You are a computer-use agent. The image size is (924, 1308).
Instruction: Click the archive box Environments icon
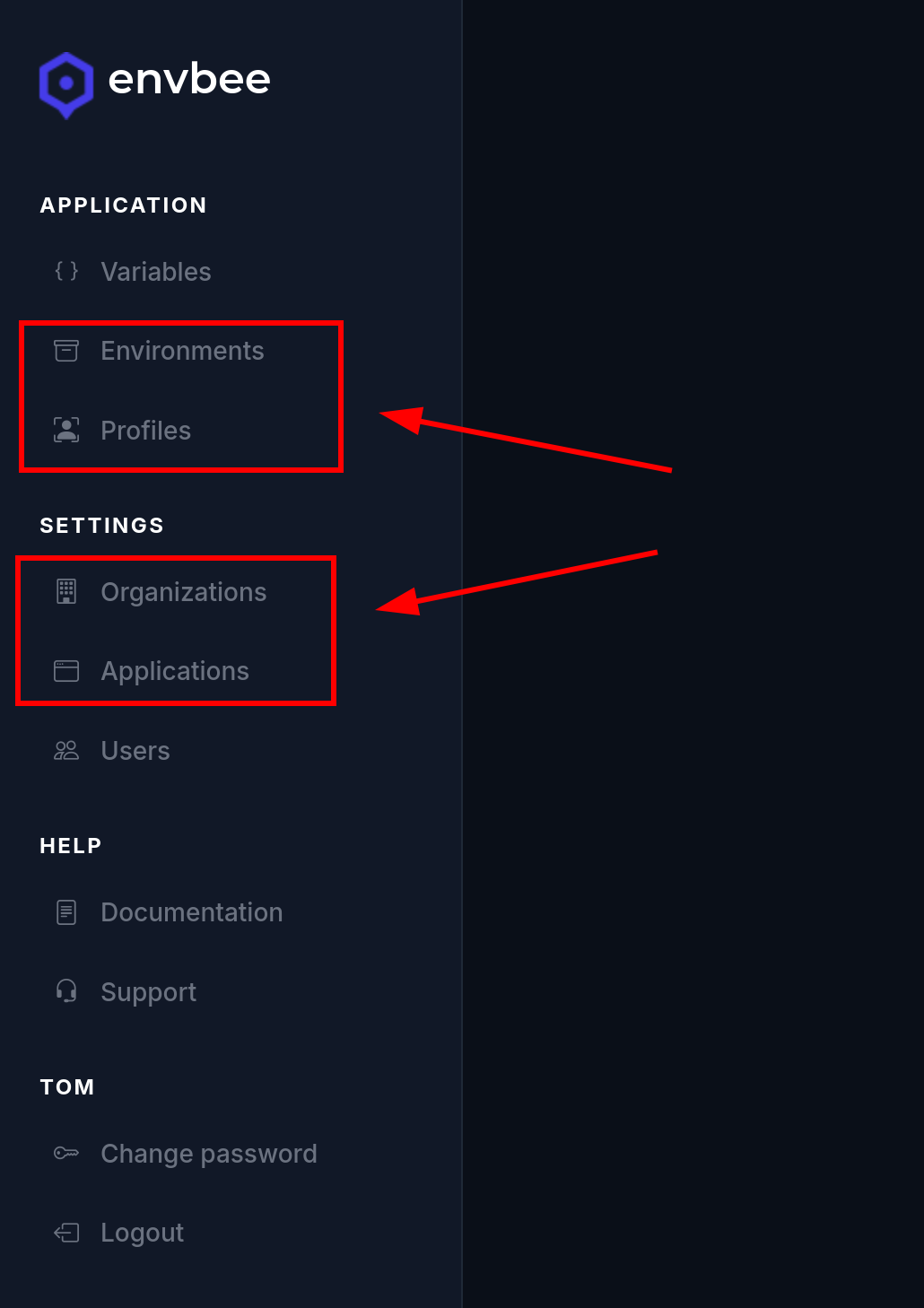point(66,351)
